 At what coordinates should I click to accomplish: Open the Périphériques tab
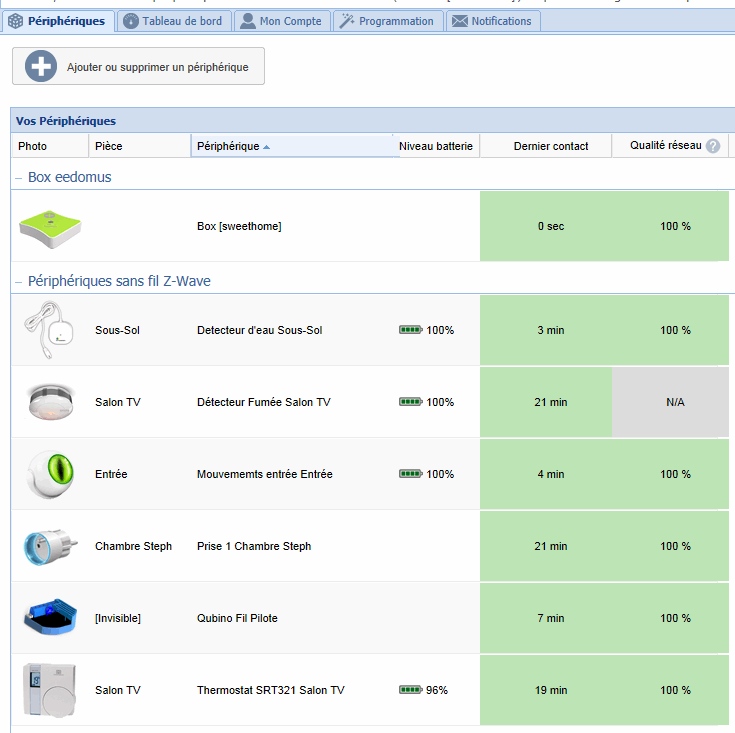58,21
